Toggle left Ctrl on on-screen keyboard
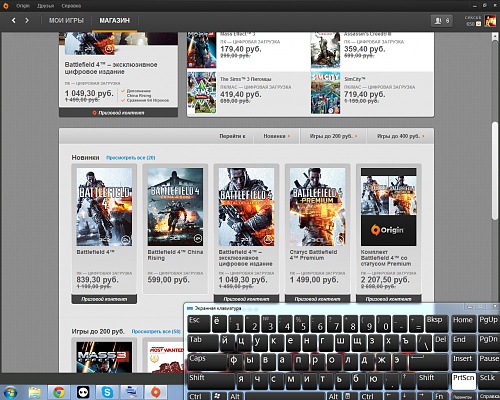This screenshot has height=400, width=500. (199, 396)
